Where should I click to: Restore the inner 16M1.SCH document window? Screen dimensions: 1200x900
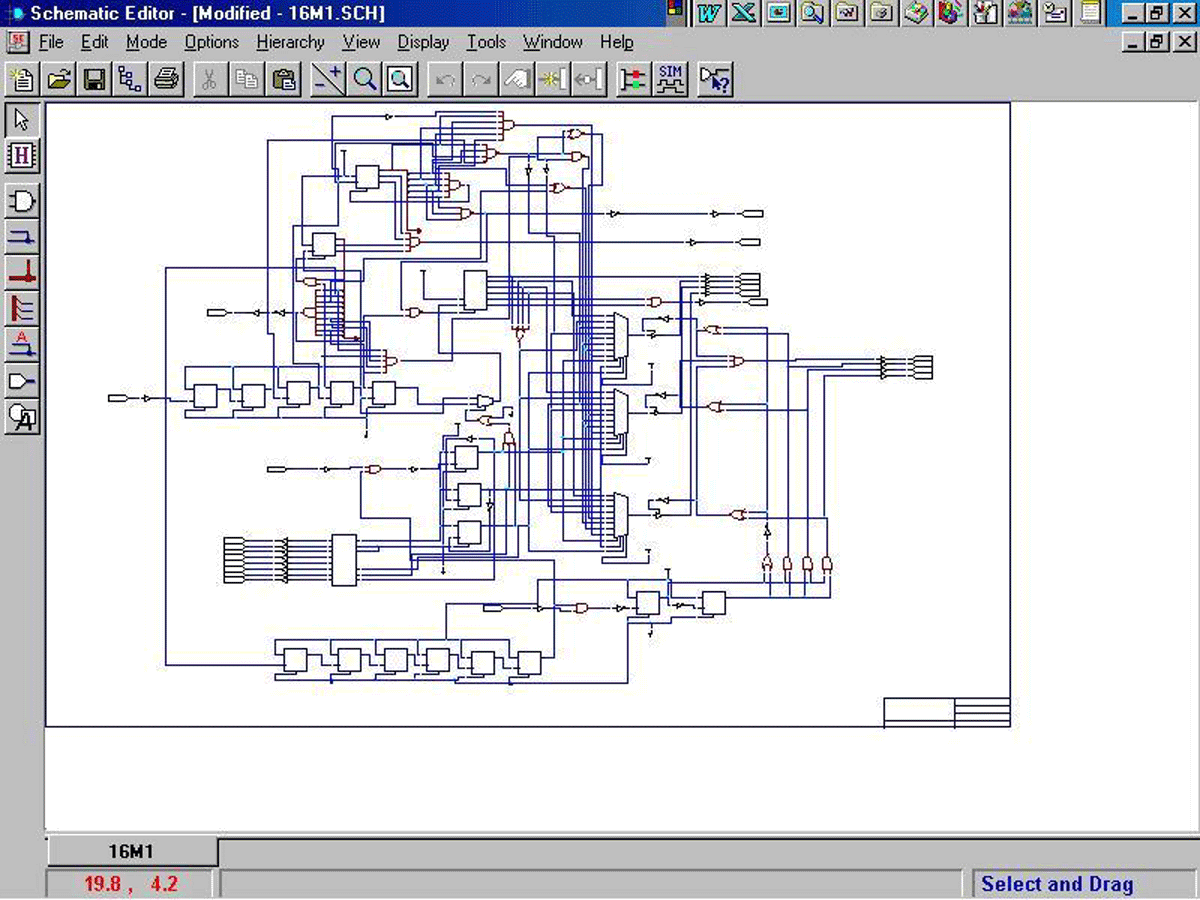click(x=1157, y=42)
